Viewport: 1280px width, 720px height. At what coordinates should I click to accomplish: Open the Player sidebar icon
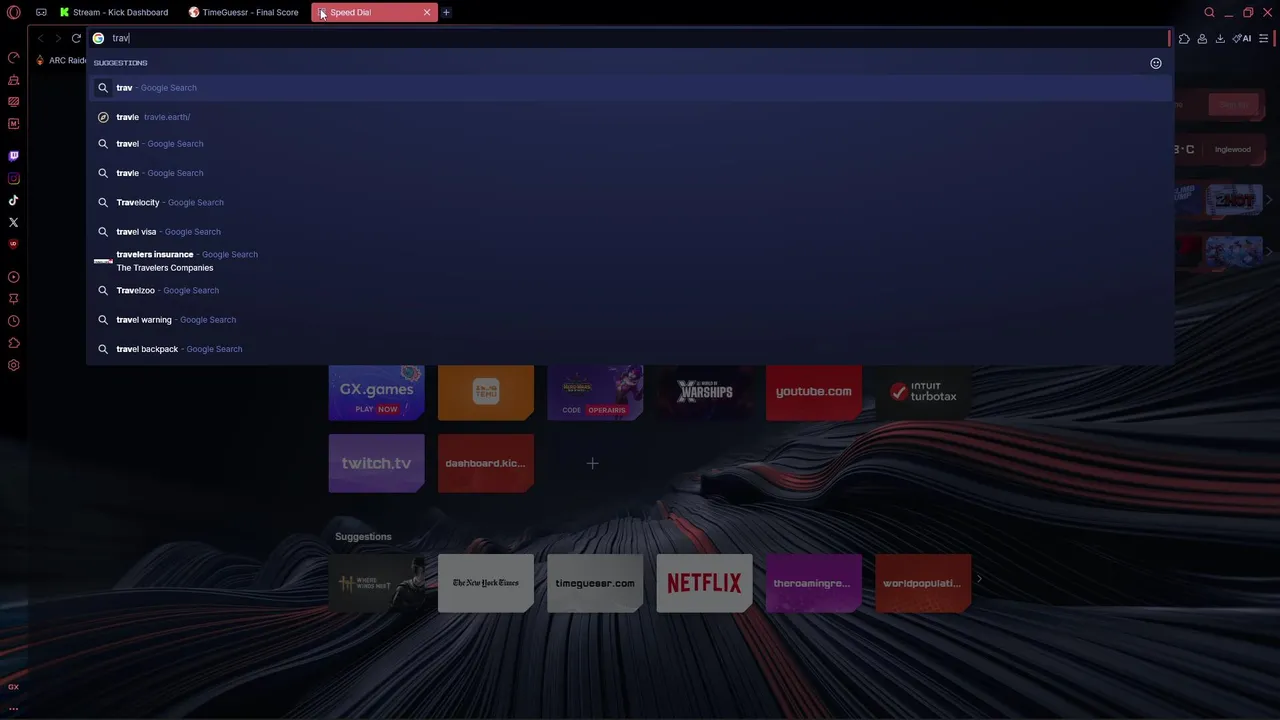click(13, 277)
